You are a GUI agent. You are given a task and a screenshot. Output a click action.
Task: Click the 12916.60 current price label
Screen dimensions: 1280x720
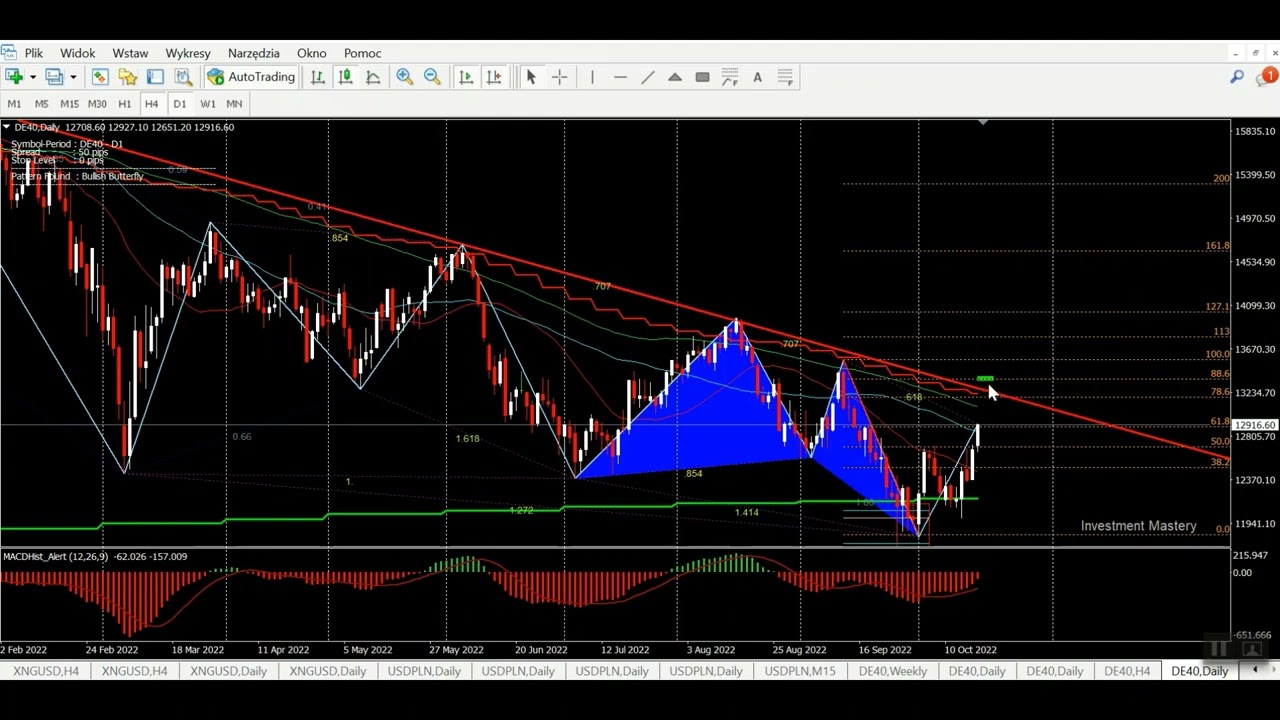[1256, 425]
